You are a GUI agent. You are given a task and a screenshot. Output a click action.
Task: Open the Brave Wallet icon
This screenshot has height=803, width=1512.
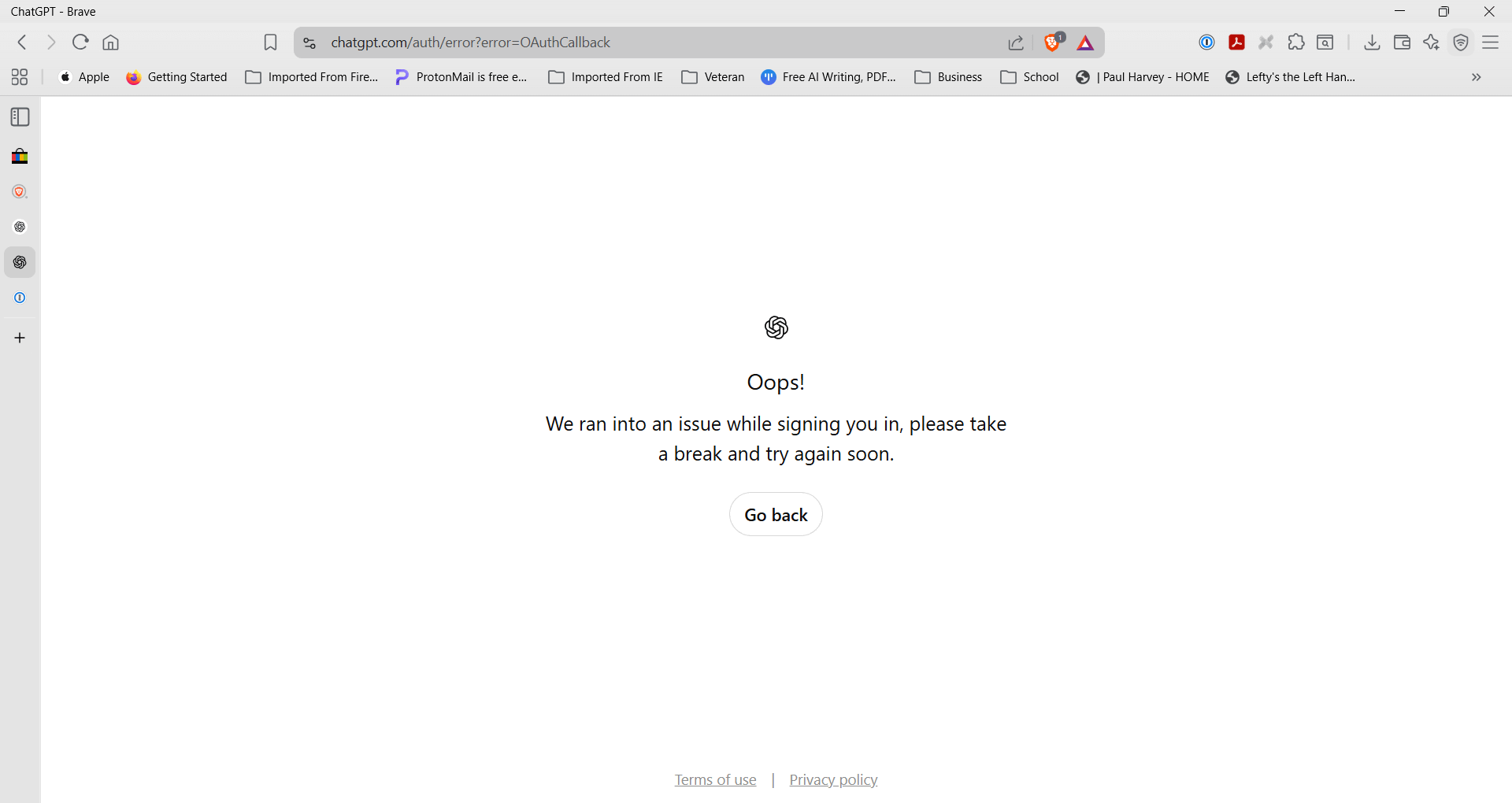tap(1402, 43)
